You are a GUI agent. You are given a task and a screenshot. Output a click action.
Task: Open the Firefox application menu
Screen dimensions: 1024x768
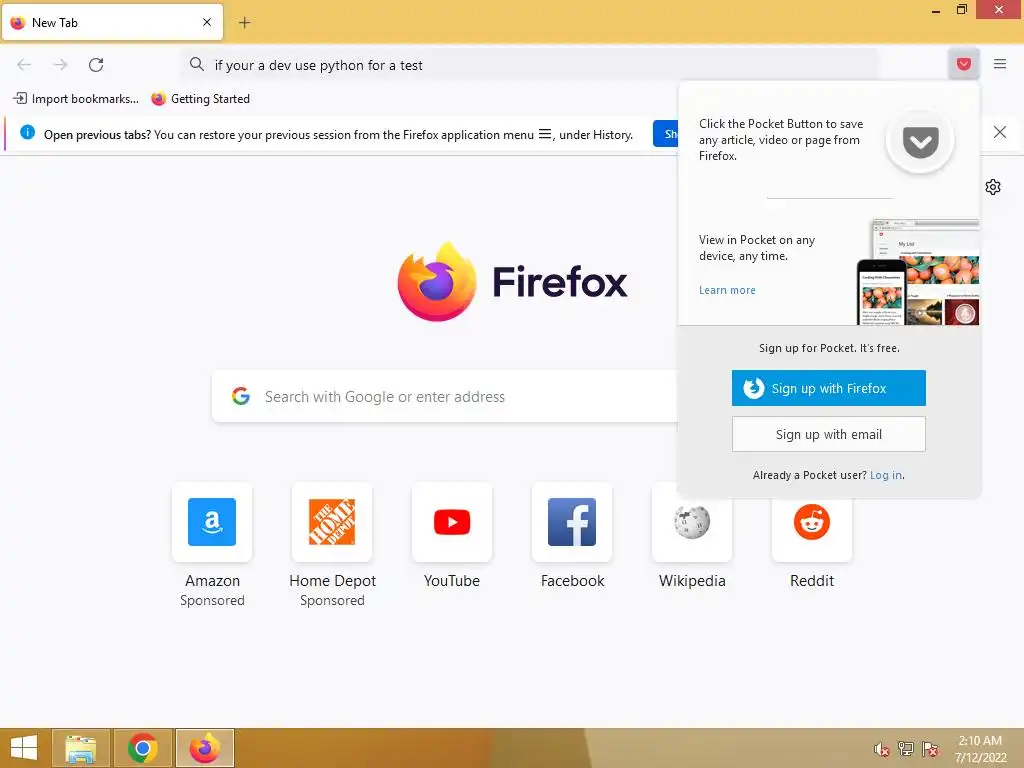point(999,64)
